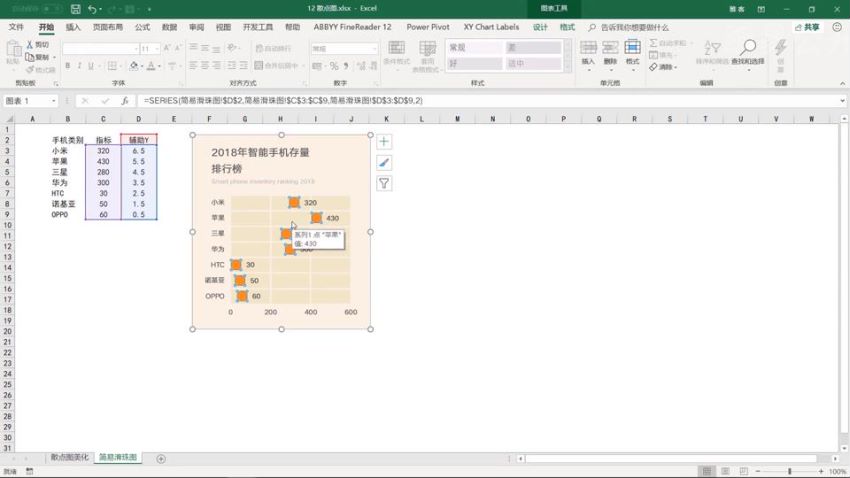Toggle Italic formatting
The image size is (850, 478).
(x=79, y=66)
